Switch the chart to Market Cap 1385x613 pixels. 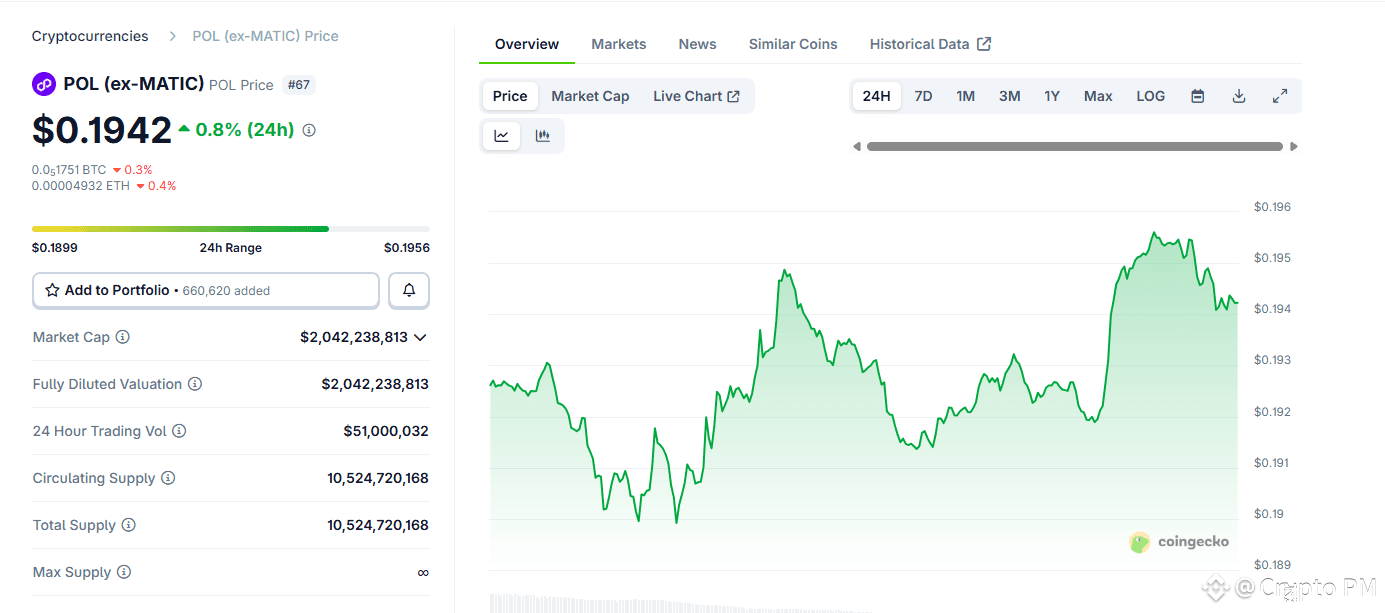pyautogui.click(x=590, y=96)
